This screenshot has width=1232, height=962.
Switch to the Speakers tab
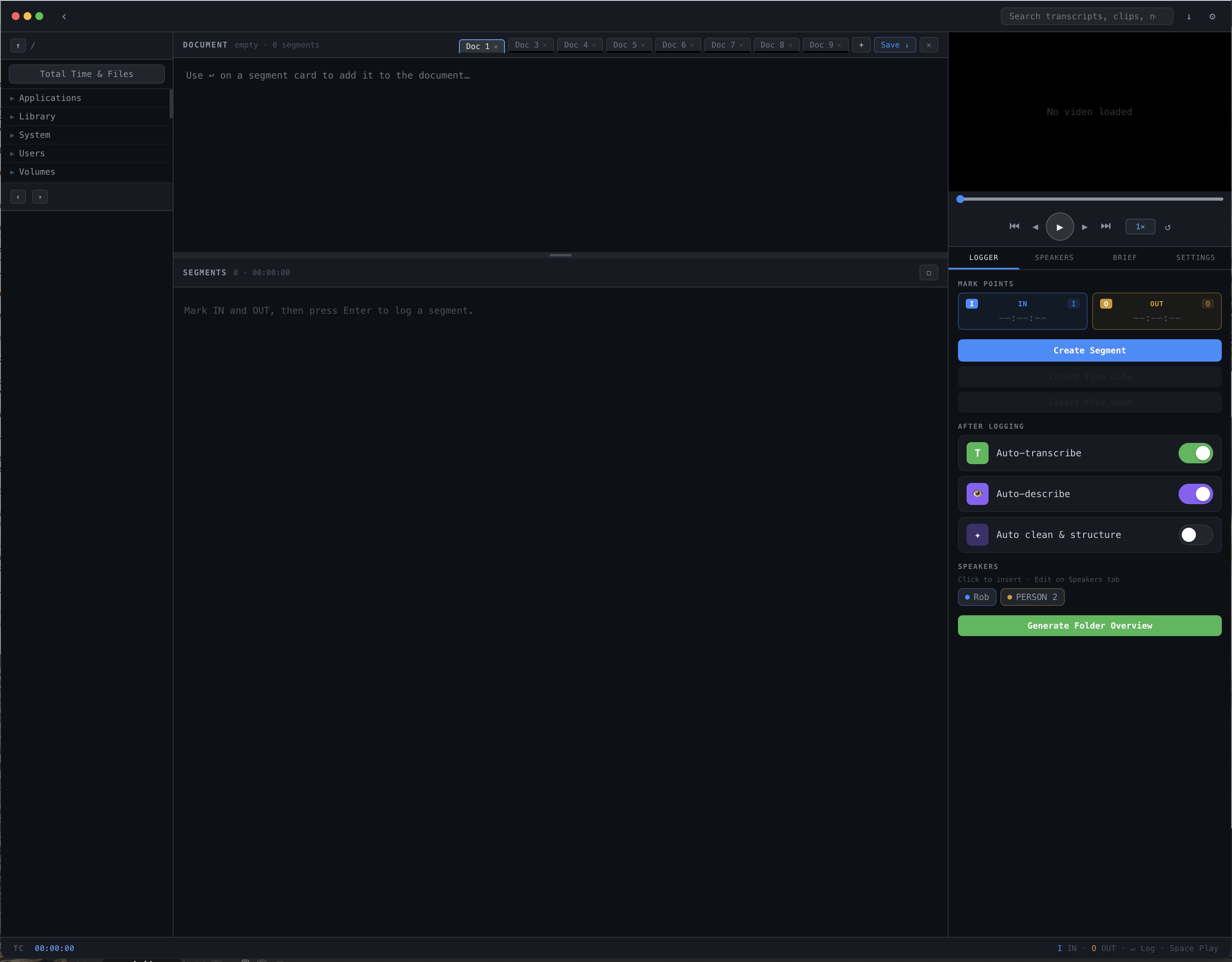(1054, 258)
